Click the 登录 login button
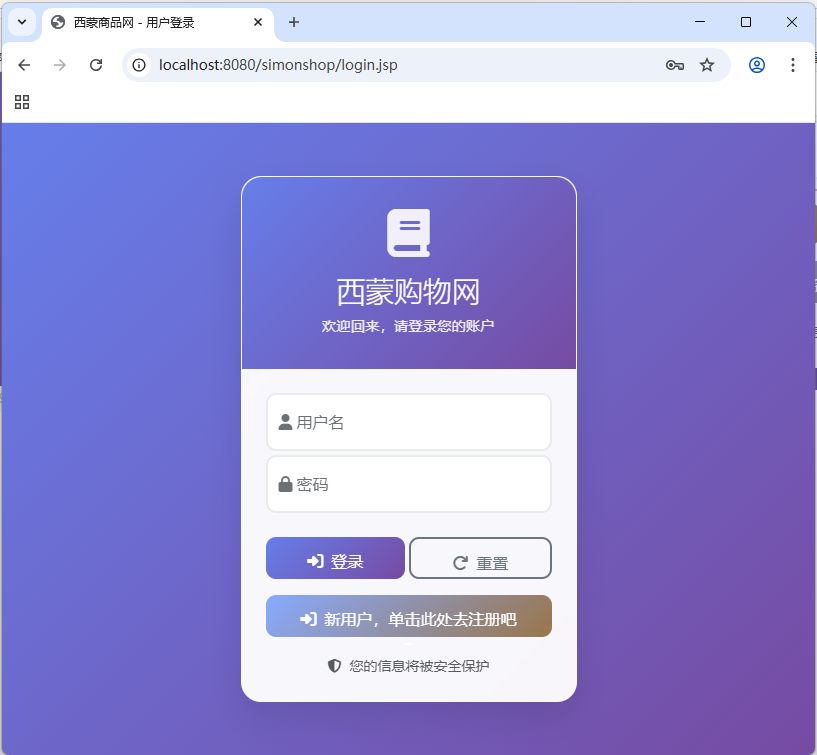Image resolution: width=817 pixels, height=755 pixels. click(x=336, y=558)
